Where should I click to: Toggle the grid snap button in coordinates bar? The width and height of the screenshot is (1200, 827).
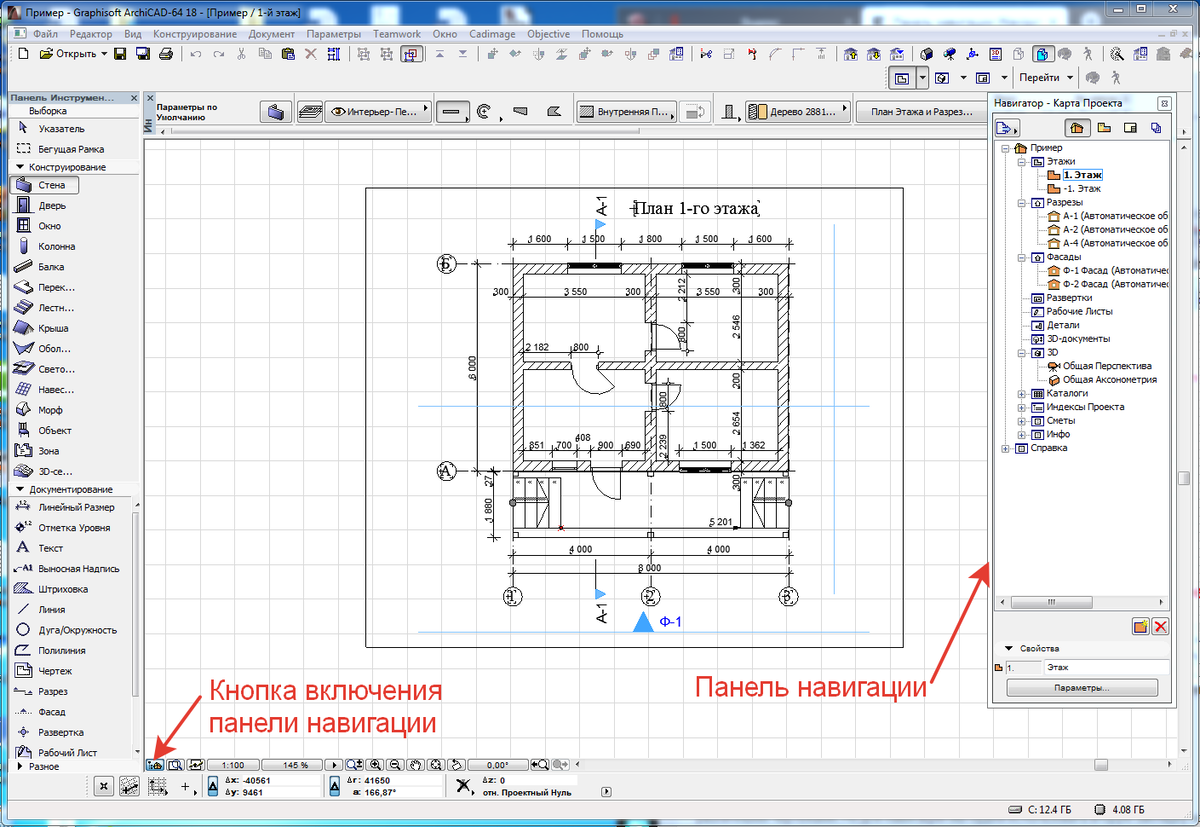[x=158, y=787]
